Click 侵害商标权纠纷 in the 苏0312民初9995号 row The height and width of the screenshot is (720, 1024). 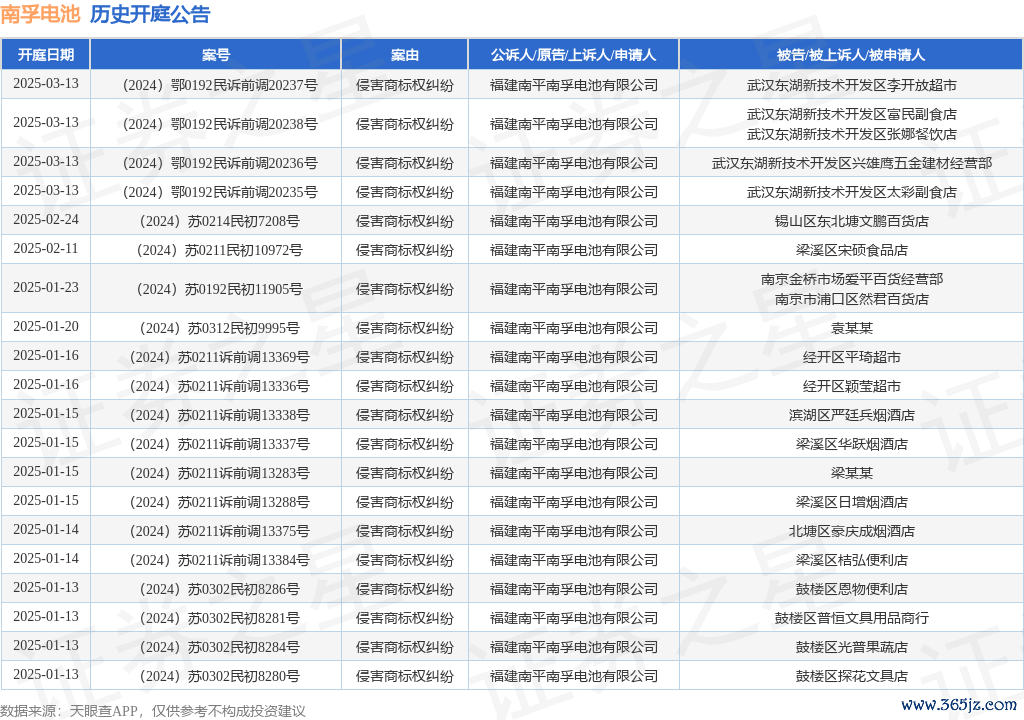(x=404, y=328)
